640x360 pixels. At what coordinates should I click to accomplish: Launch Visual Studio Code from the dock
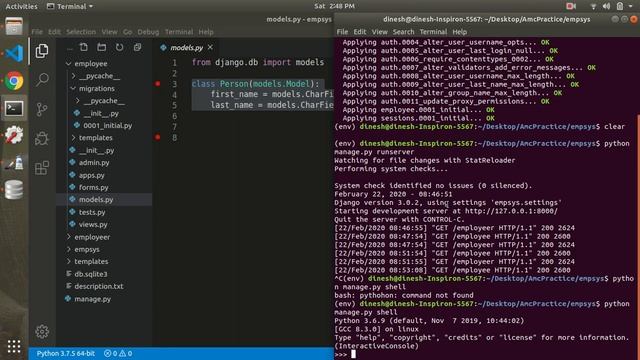[14, 53]
